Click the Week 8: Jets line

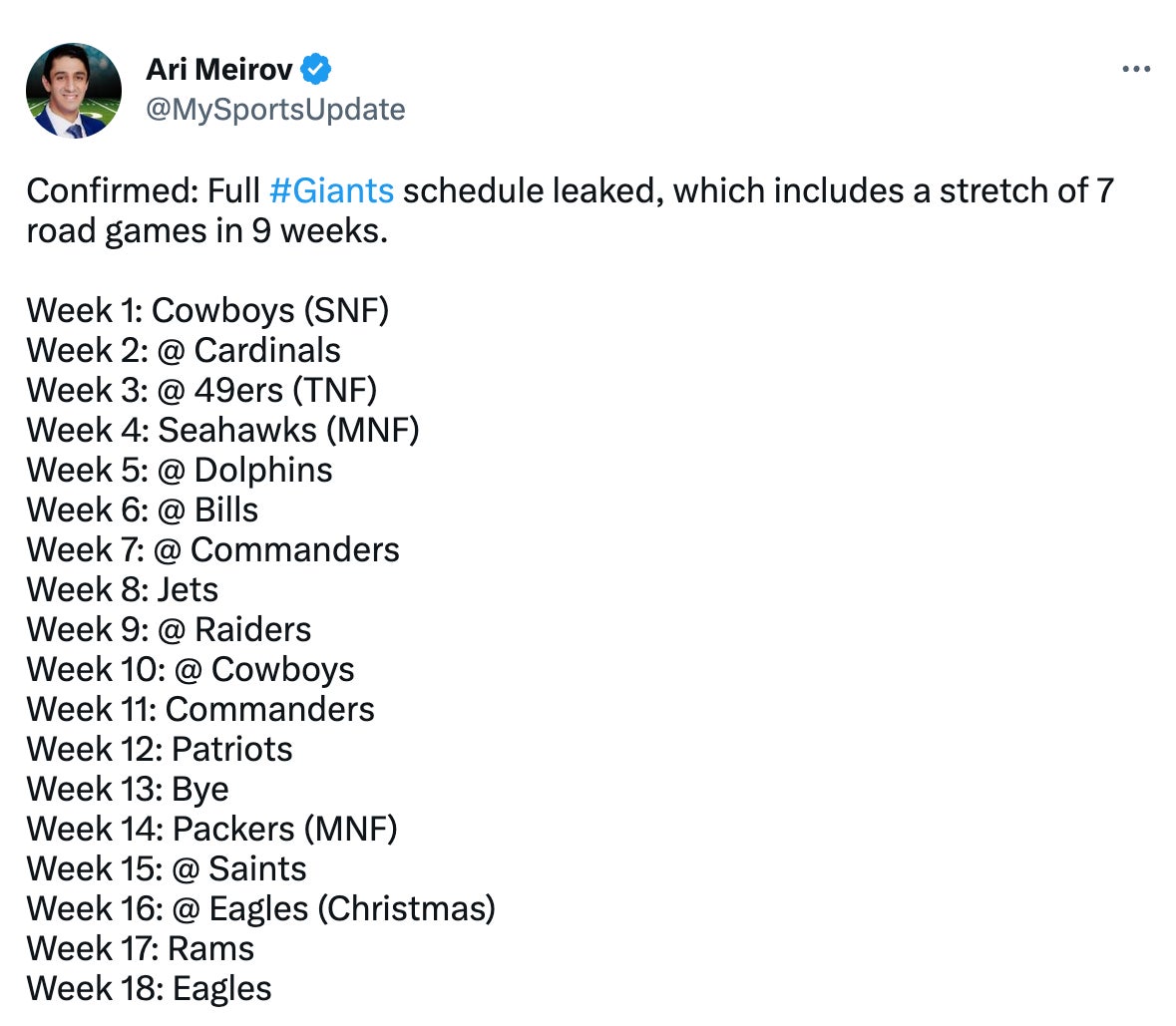(122, 589)
